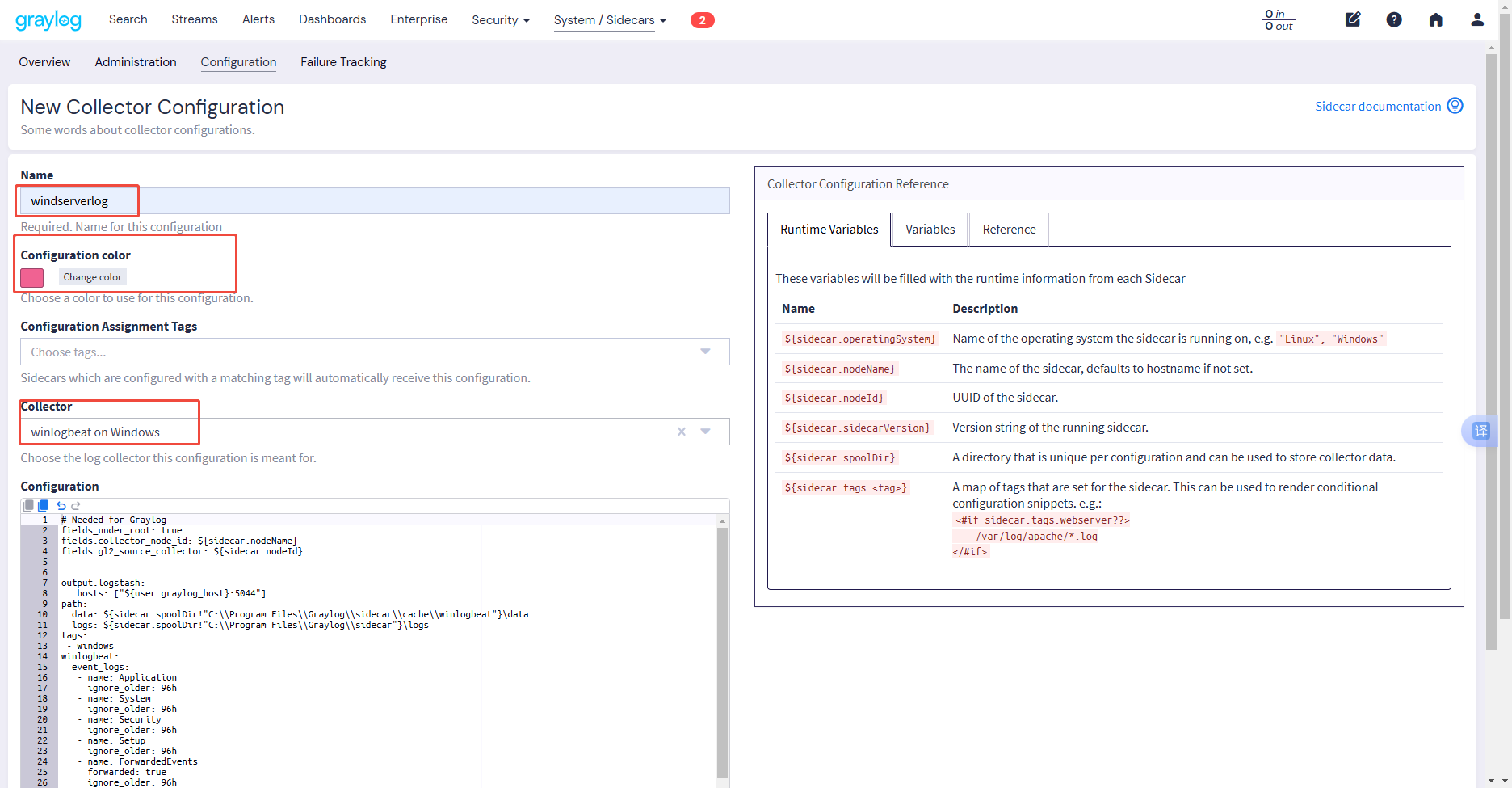Open the System / Sidecars dropdown menu
1512x788 pixels.
pyautogui.click(x=610, y=20)
